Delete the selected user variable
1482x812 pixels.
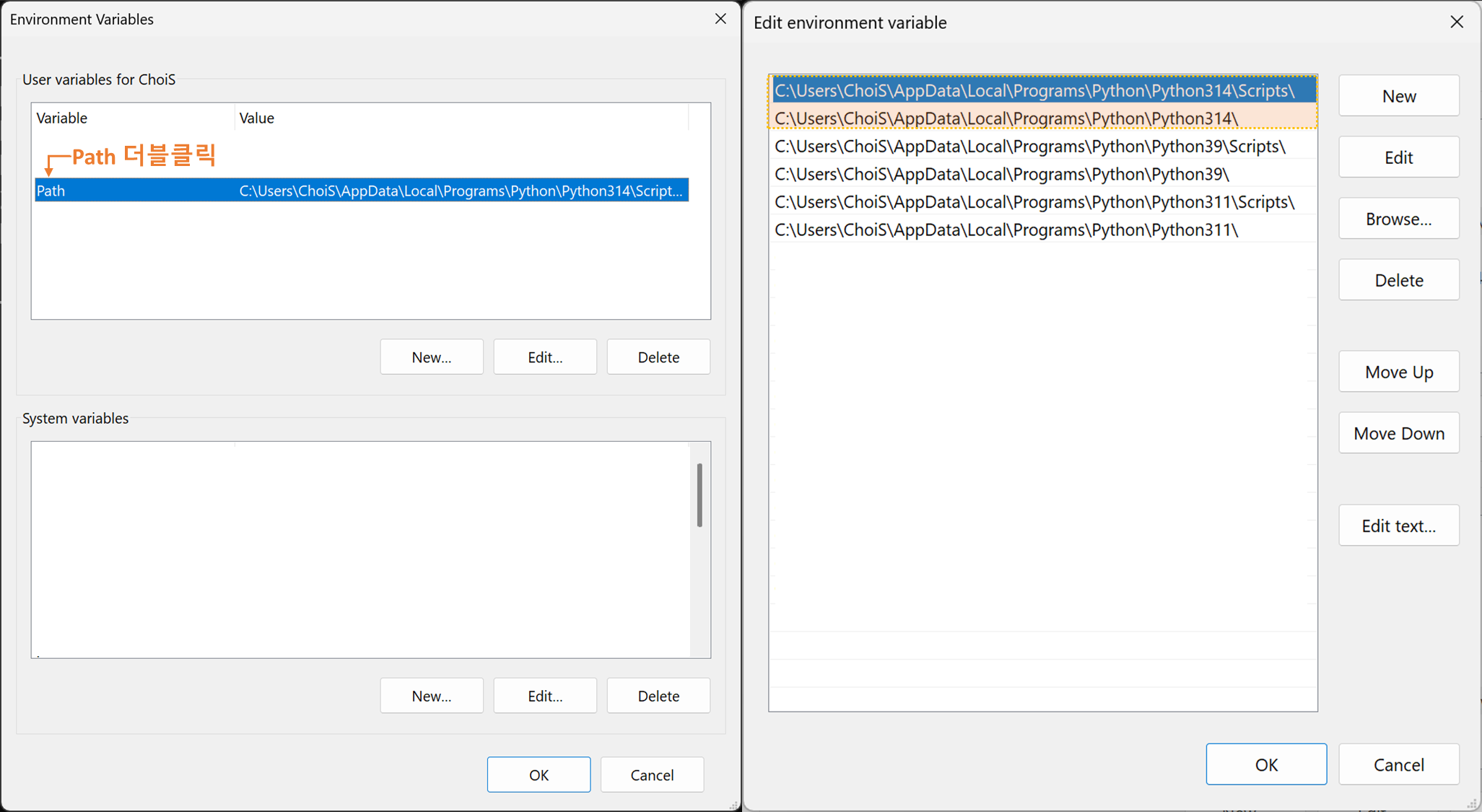pyautogui.click(x=658, y=357)
